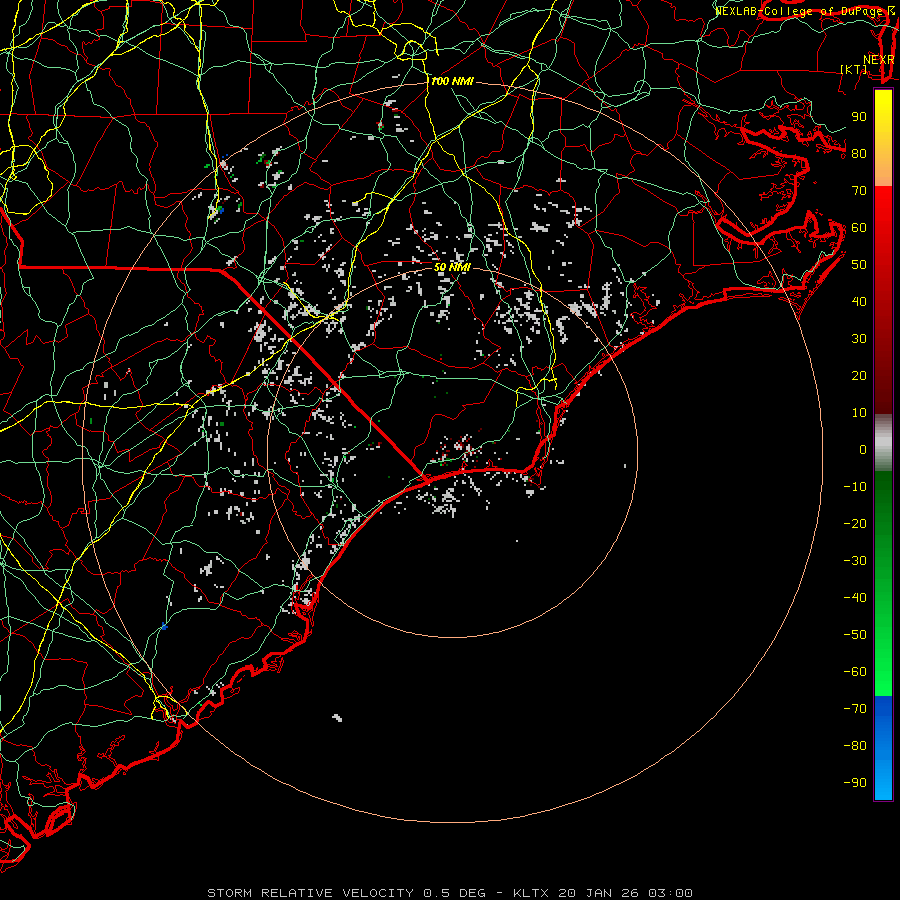
Task: Click the -70 scale value
Action: tap(855, 709)
